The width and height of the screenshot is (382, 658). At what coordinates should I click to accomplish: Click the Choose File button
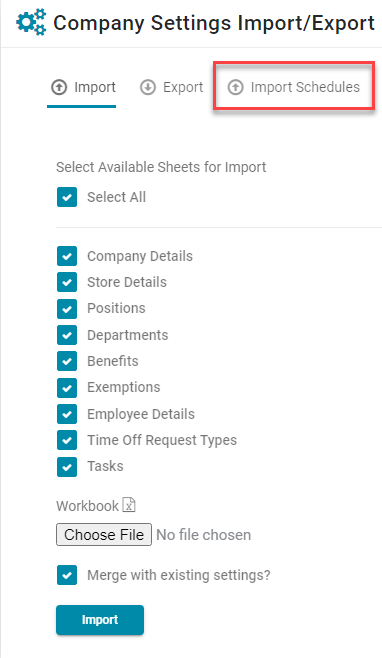point(104,534)
